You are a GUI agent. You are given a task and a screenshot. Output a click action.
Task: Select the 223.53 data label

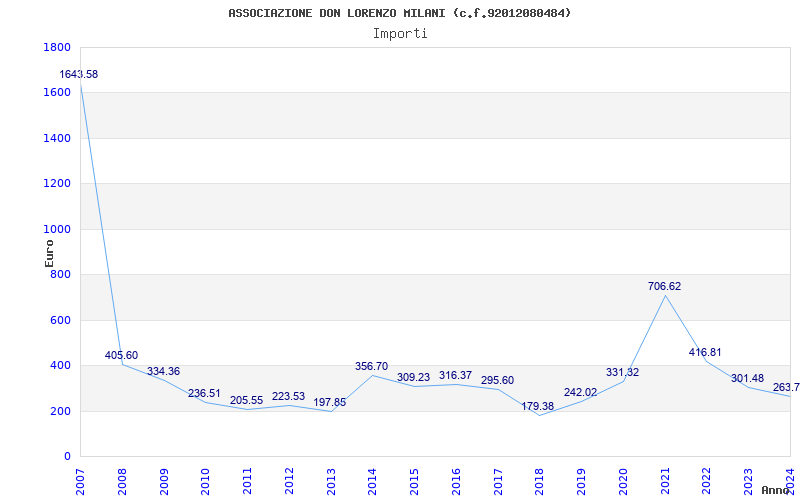pyautogui.click(x=288, y=396)
